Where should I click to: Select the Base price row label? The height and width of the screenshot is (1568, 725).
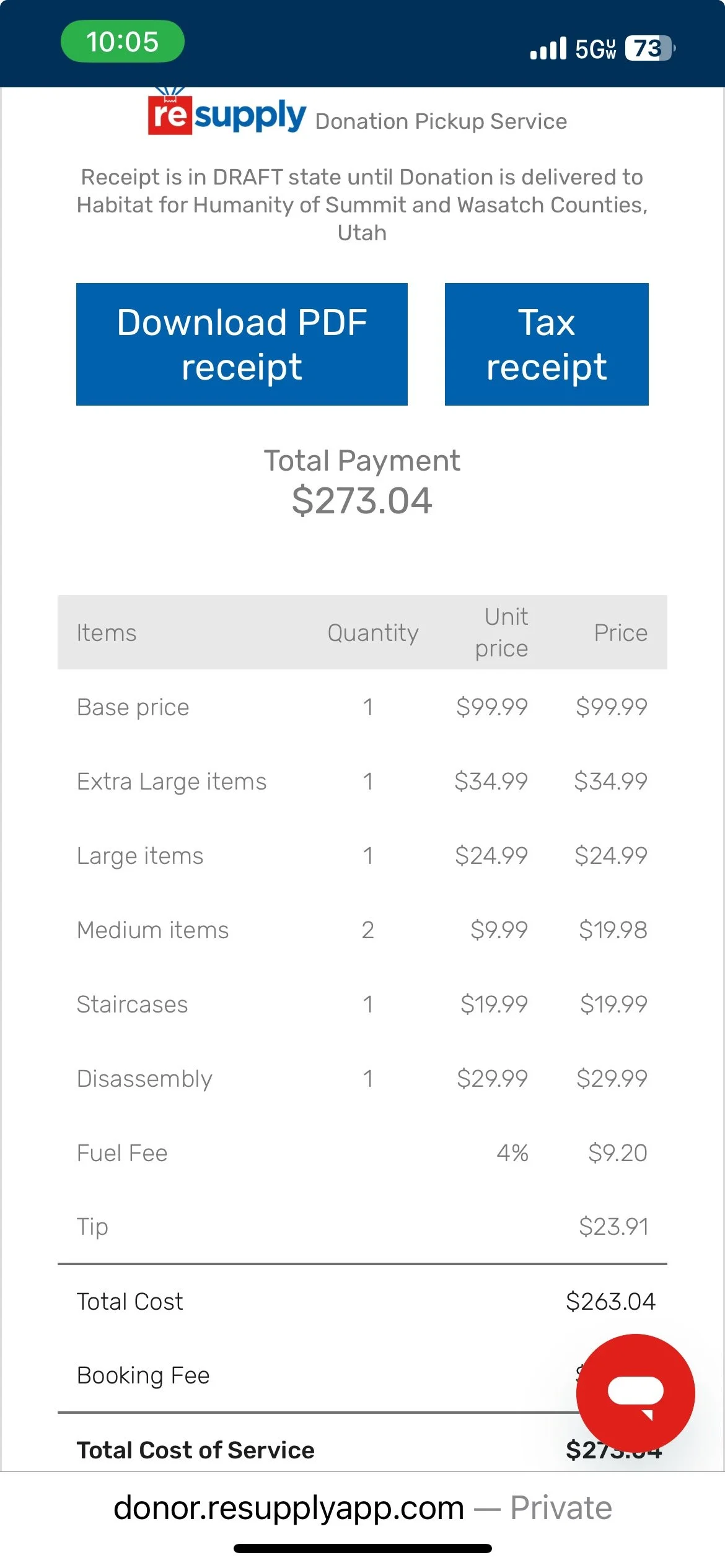(x=133, y=707)
